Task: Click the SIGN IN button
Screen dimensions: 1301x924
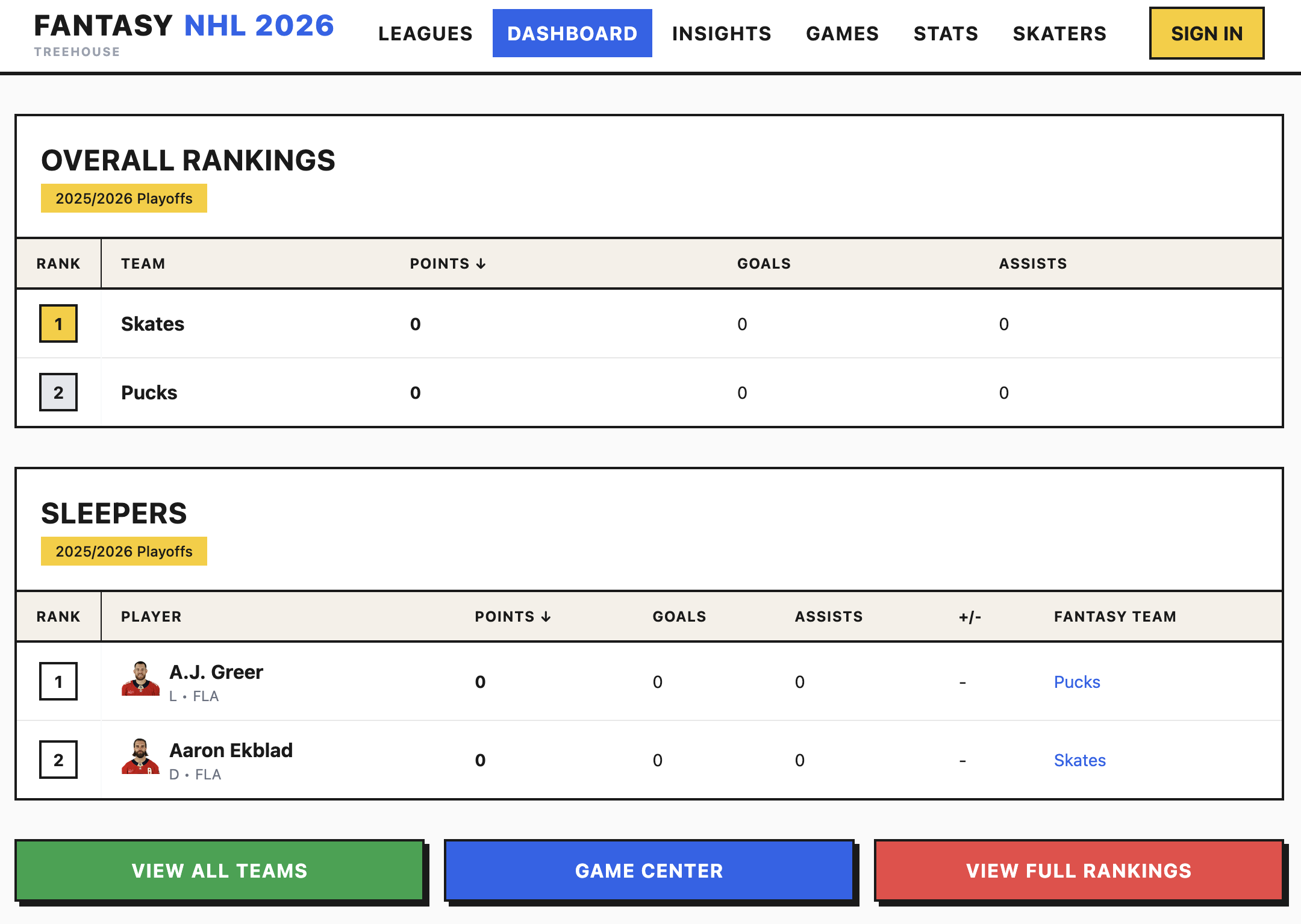Action: pos(1206,33)
